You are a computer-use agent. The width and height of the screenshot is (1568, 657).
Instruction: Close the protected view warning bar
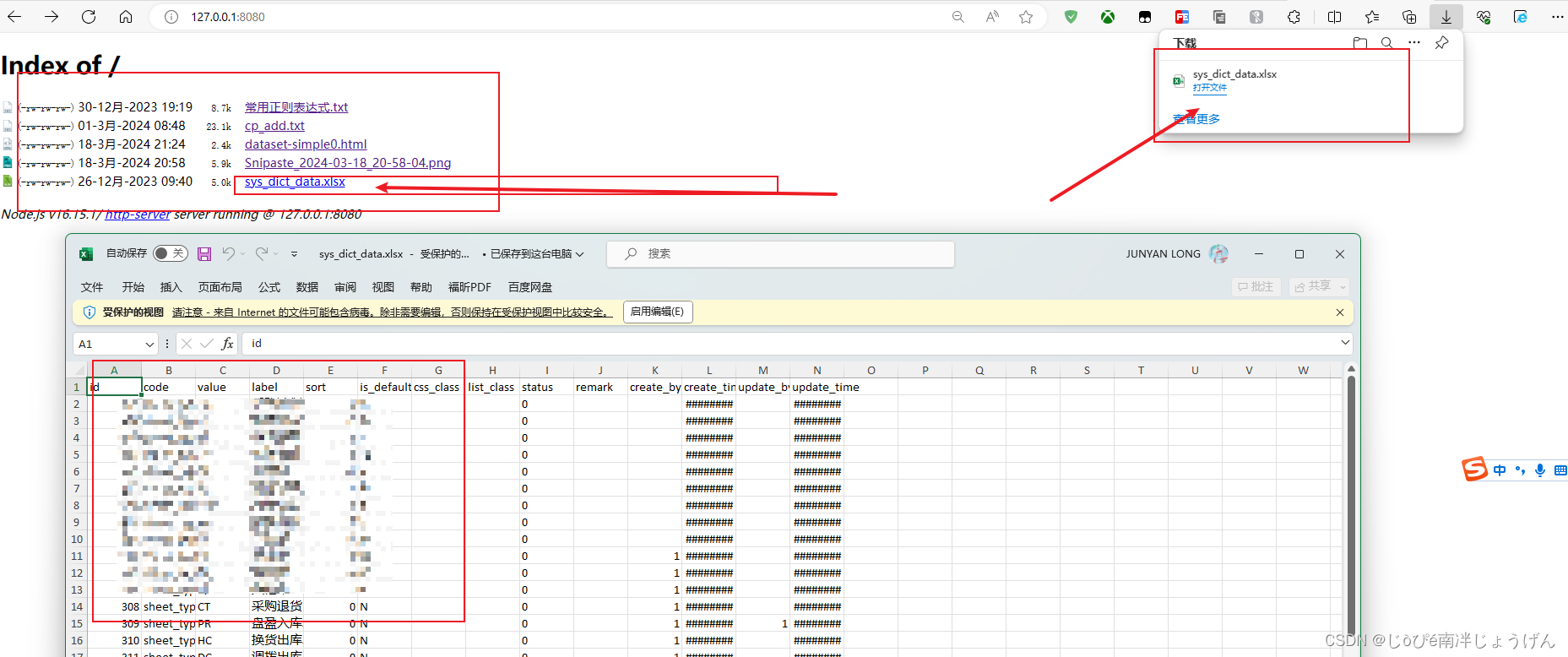1340,312
